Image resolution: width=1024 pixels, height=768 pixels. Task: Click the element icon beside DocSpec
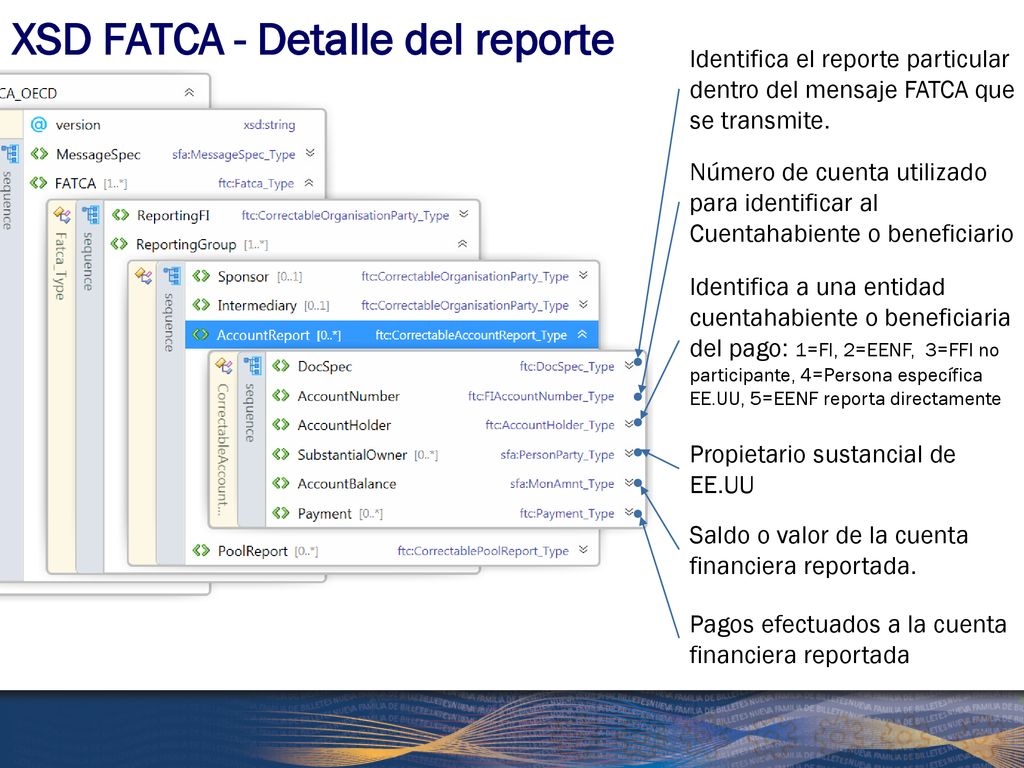(x=281, y=366)
